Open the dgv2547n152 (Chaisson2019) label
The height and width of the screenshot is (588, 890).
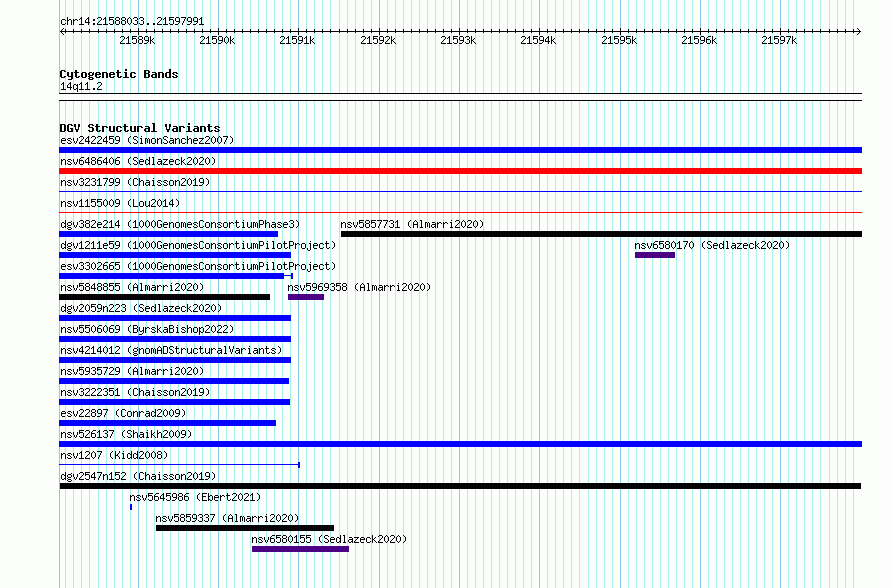pyautogui.click(x=138, y=476)
